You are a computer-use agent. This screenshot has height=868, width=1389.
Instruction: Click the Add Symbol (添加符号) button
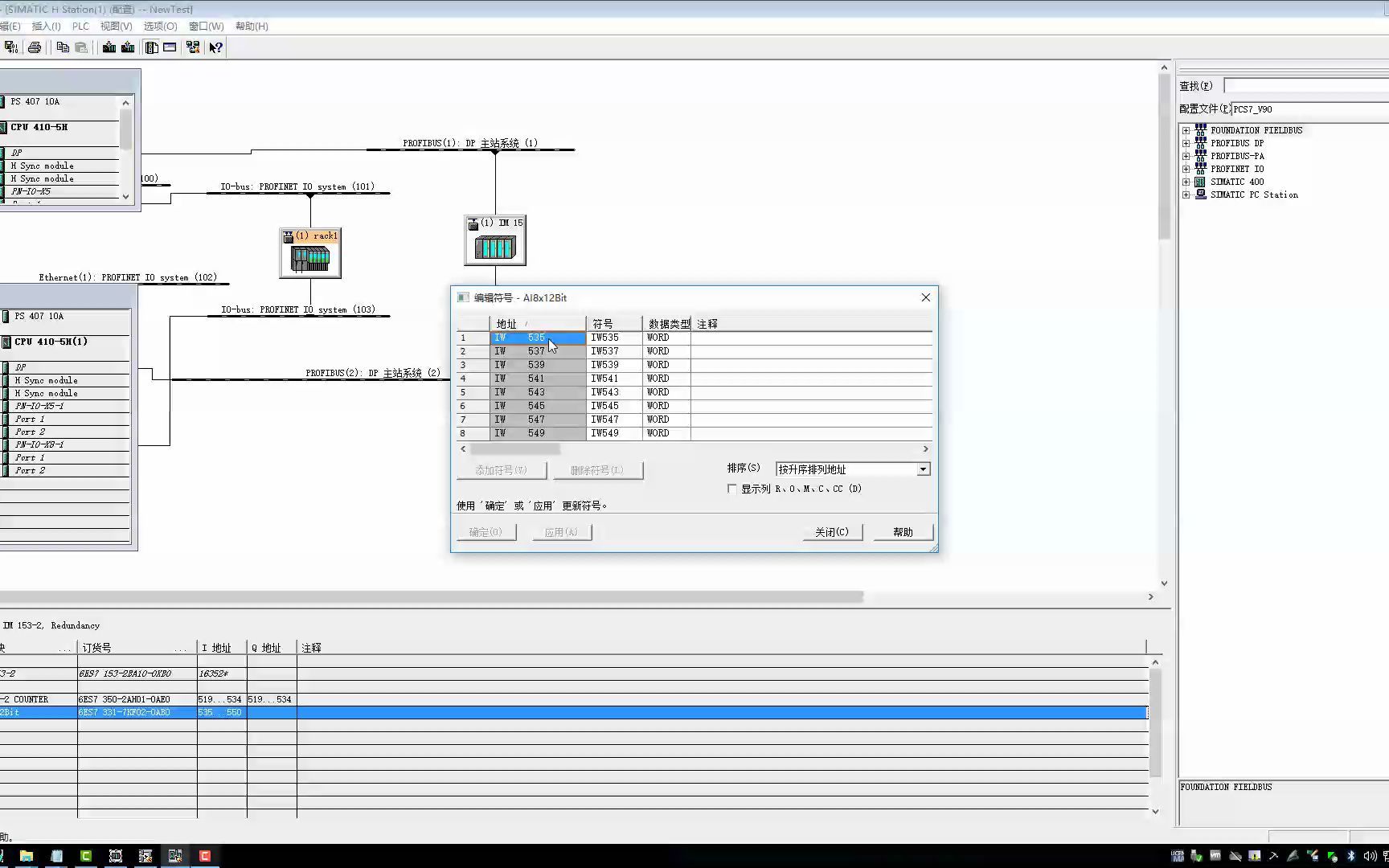[x=502, y=470]
